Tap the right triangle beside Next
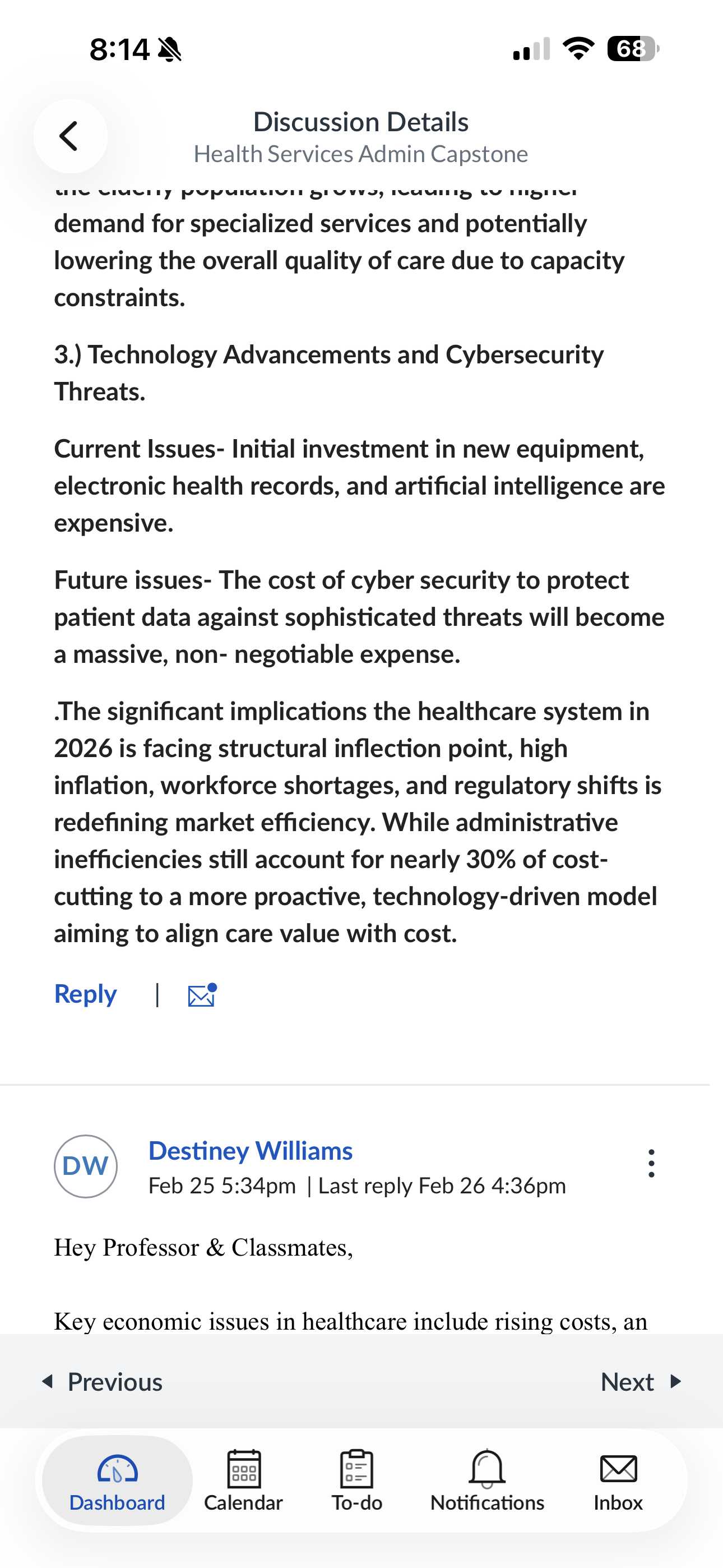Viewport: 723px width, 1568px height. (x=675, y=1381)
